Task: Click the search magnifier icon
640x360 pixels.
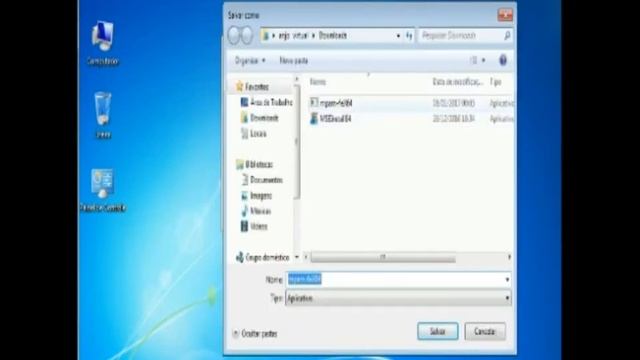Action: coord(507,36)
